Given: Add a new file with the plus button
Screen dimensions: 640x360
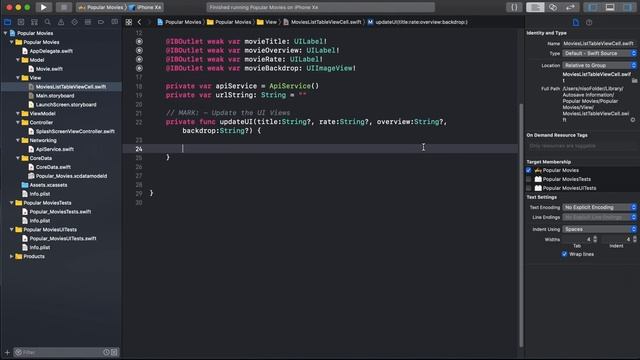Looking at the screenshot, I should pyautogui.click(x=7, y=352).
